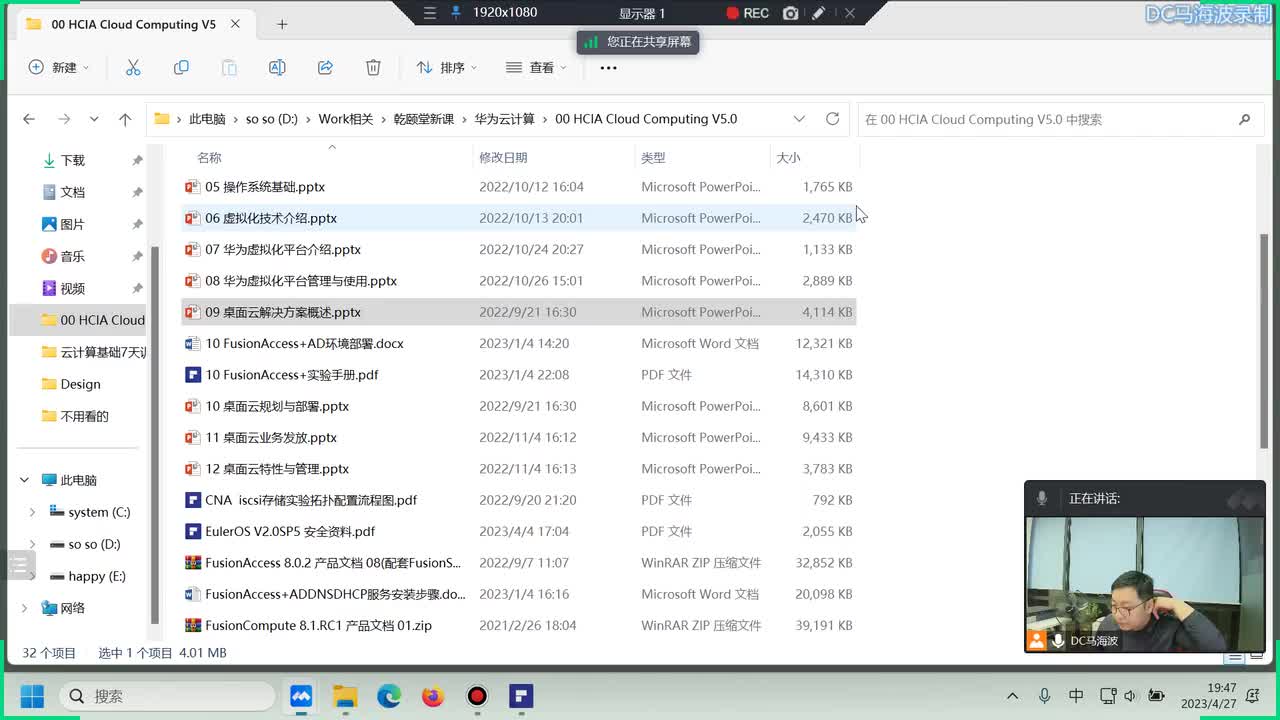Collapse the 此电脑 tree node
Image resolution: width=1280 pixels, height=720 pixels.
click(x=25, y=480)
